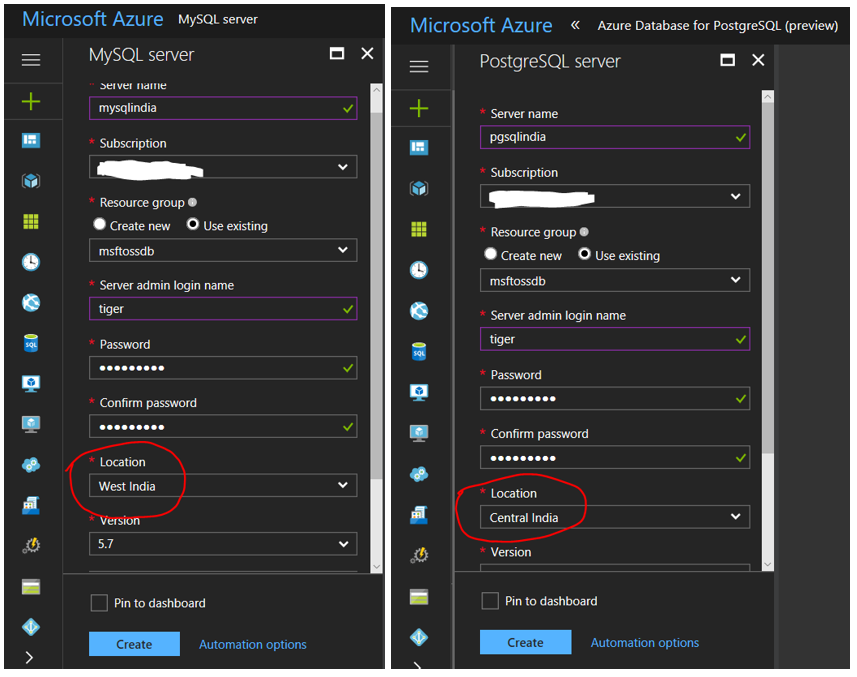
Task: Select the green grid icon in MySQL portal sidebar
Action: coord(31,222)
